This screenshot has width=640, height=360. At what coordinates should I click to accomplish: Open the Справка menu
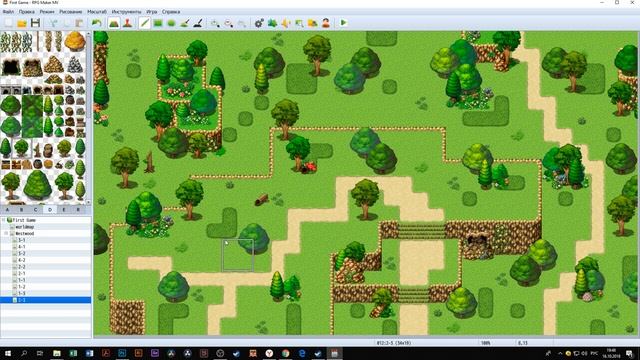[171, 12]
